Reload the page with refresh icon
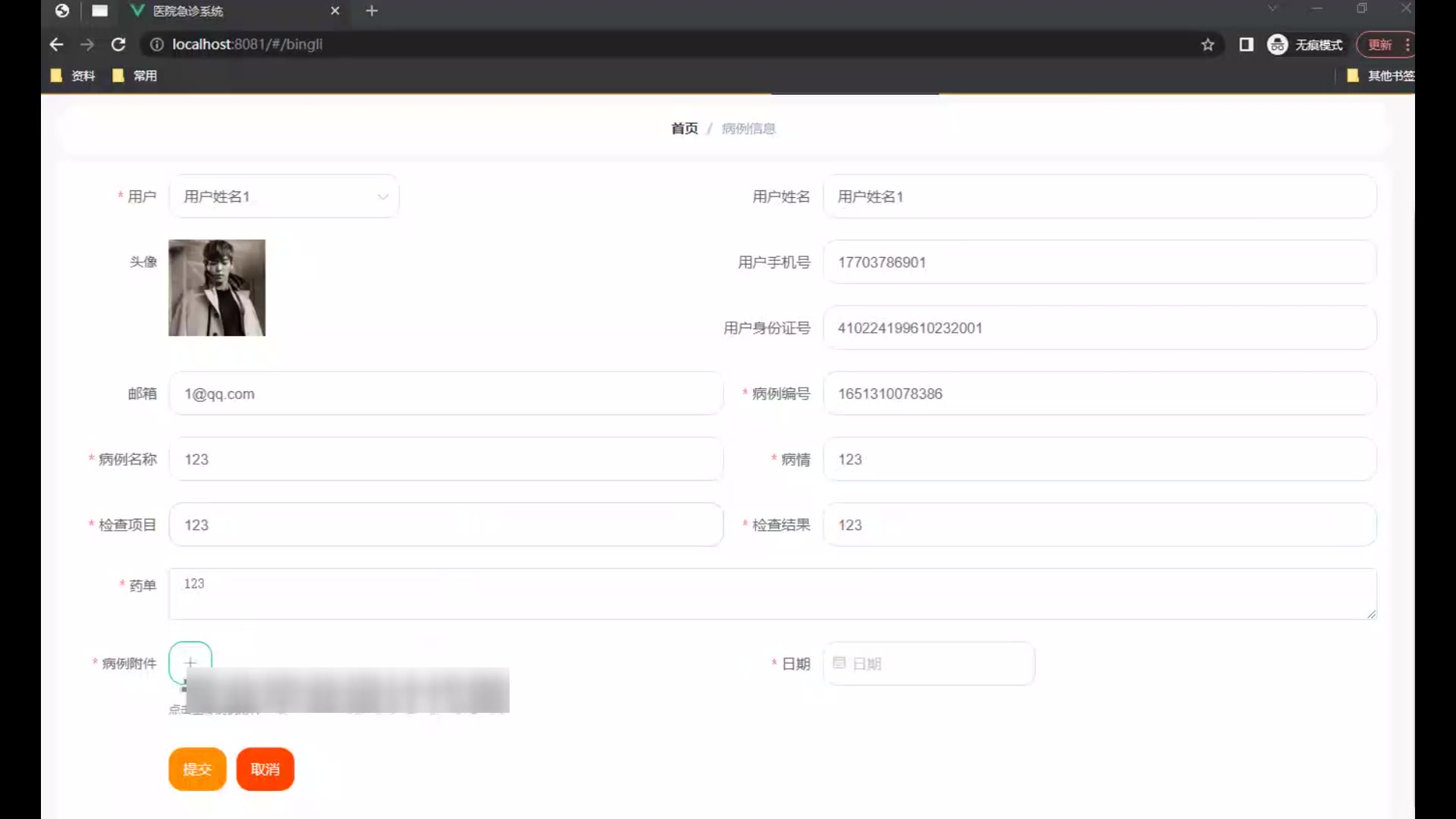The image size is (1456, 819). coord(118,45)
